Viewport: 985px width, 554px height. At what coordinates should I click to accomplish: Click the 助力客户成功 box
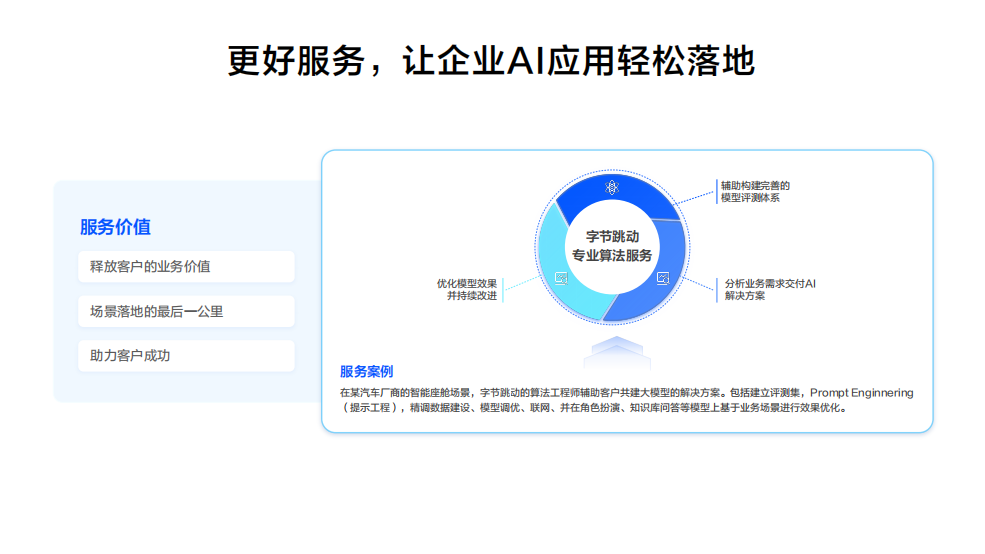click(186, 356)
